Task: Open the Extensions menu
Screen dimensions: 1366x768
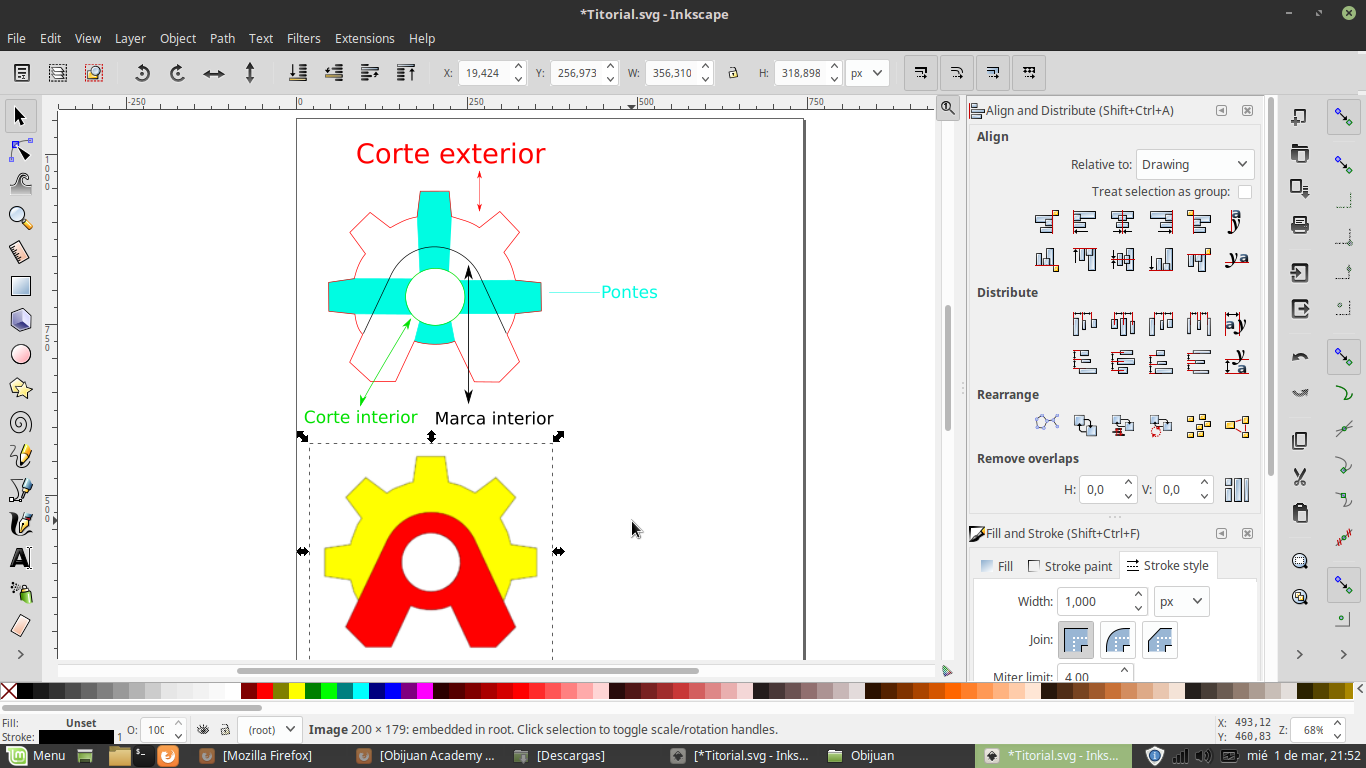Action: tap(364, 38)
